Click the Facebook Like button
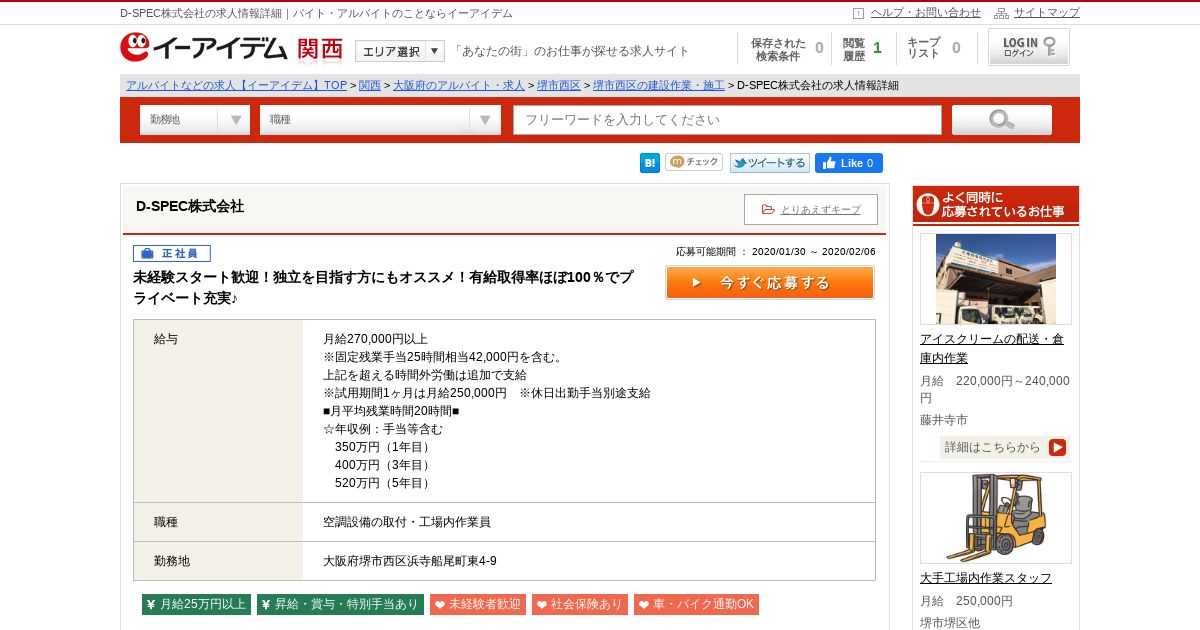Image resolution: width=1200 pixels, height=630 pixels. click(x=849, y=163)
